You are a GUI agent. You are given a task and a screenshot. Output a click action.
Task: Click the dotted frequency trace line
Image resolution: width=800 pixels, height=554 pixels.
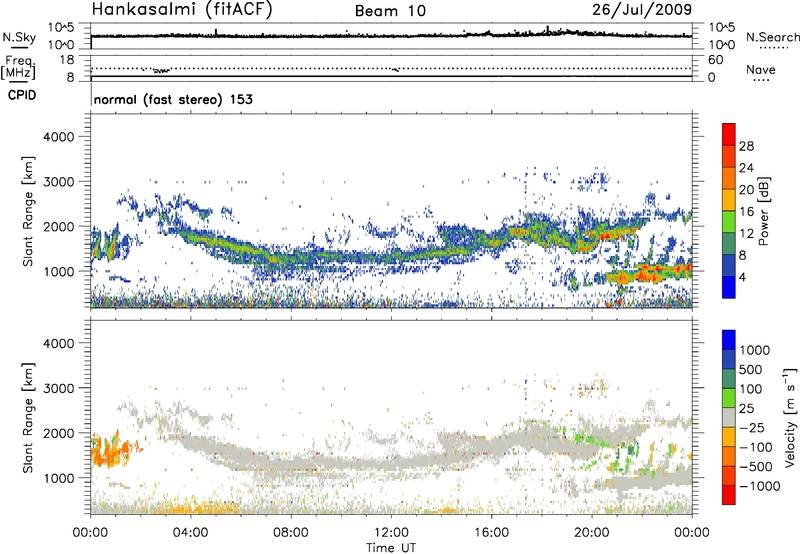[391, 68]
